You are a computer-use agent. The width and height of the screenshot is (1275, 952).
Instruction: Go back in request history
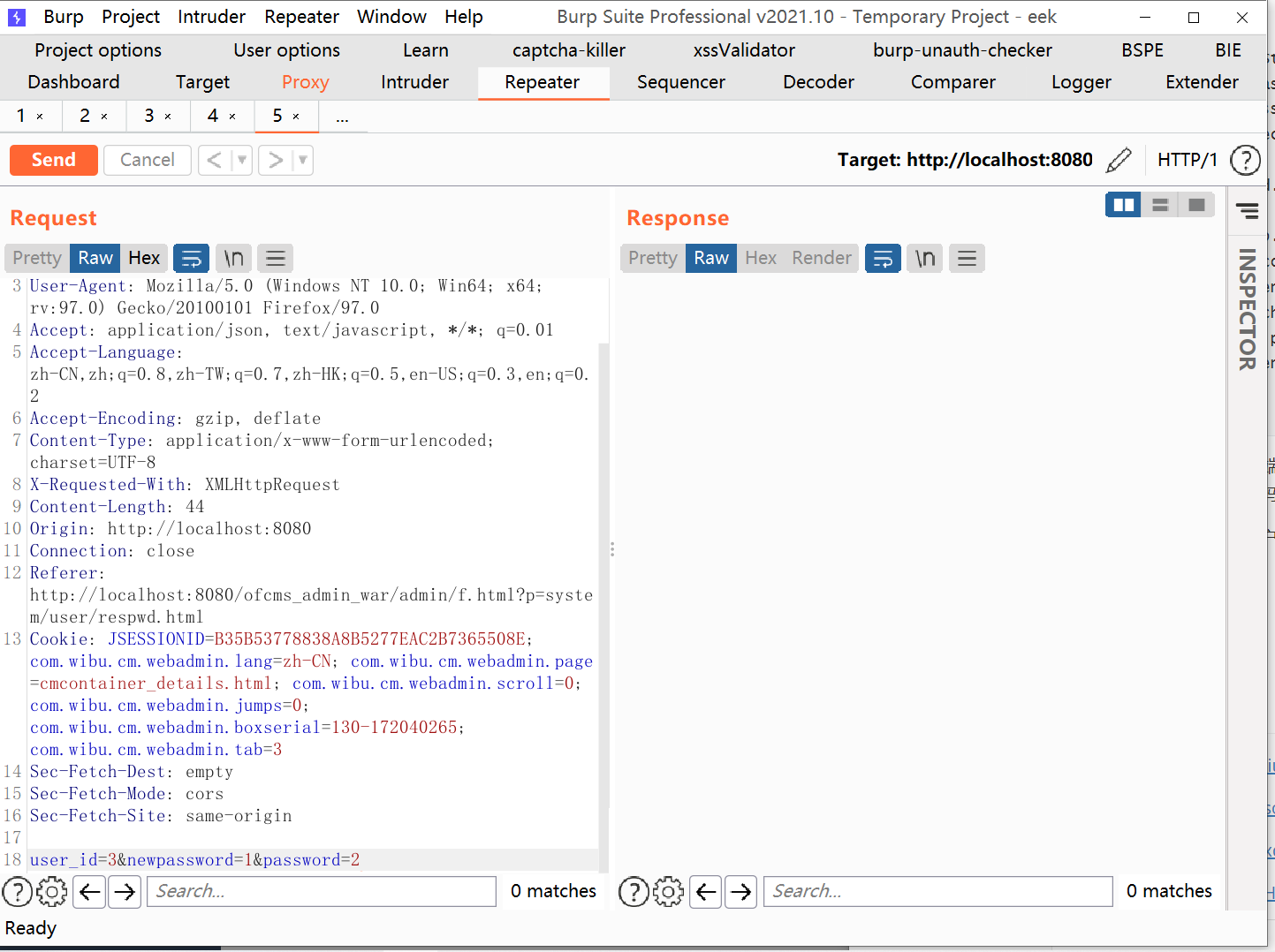pyautogui.click(x=214, y=160)
